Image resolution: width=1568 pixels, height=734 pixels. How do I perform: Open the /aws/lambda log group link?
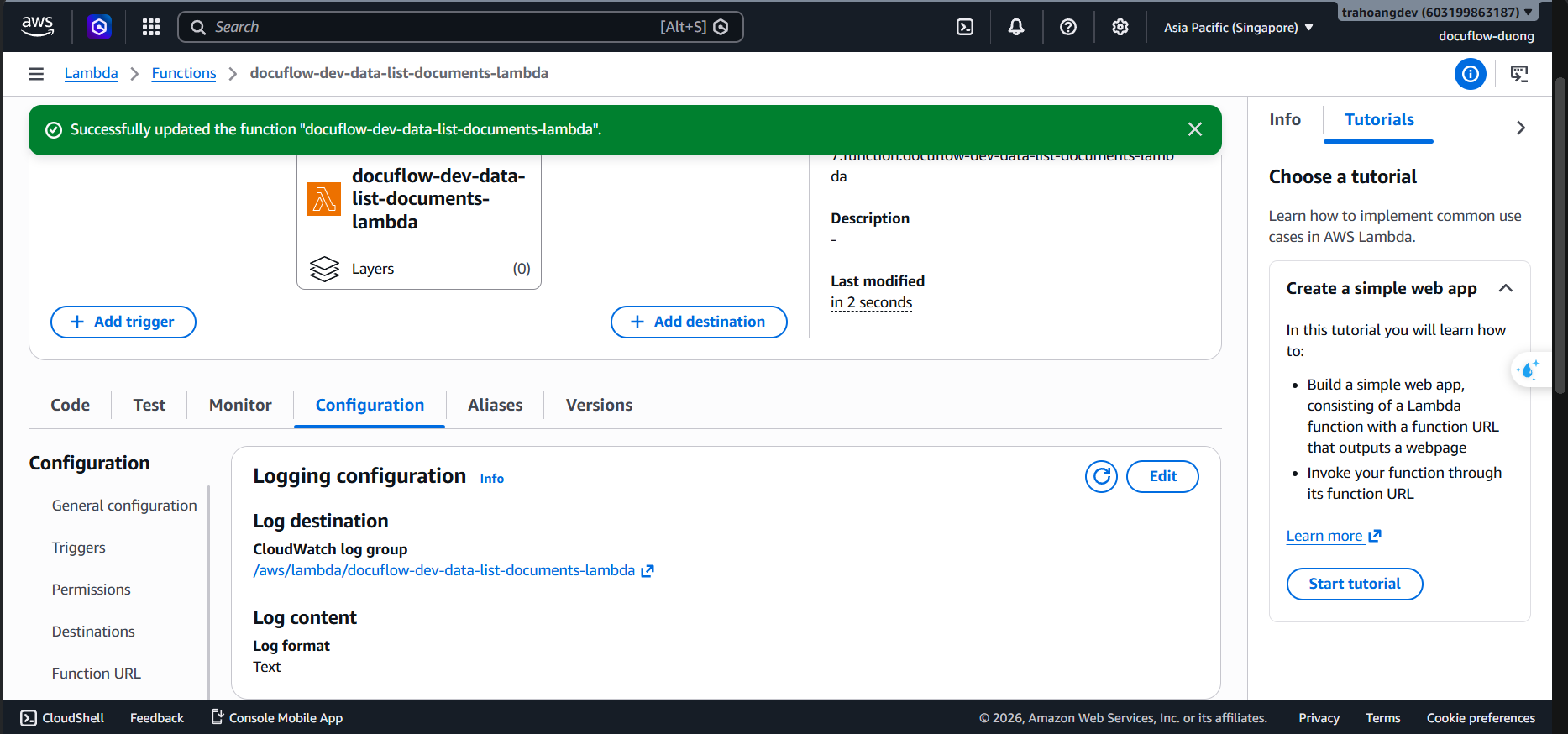click(444, 570)
